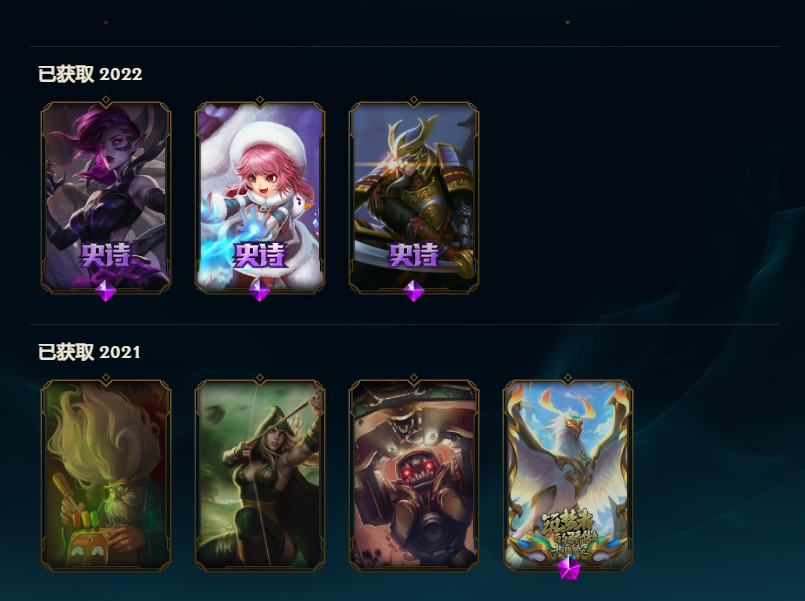This screenshot has height=601, width=805.
Task: Click purple gem under snow girl card
Action: click(260, 291)
